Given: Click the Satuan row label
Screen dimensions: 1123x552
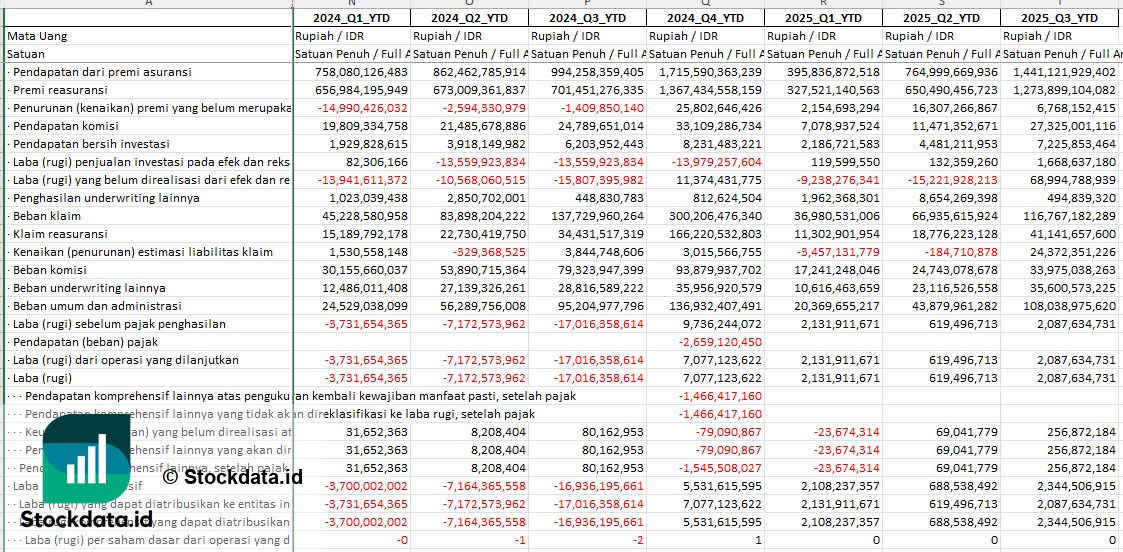Looking at the screenshot, I should [26, 54].
